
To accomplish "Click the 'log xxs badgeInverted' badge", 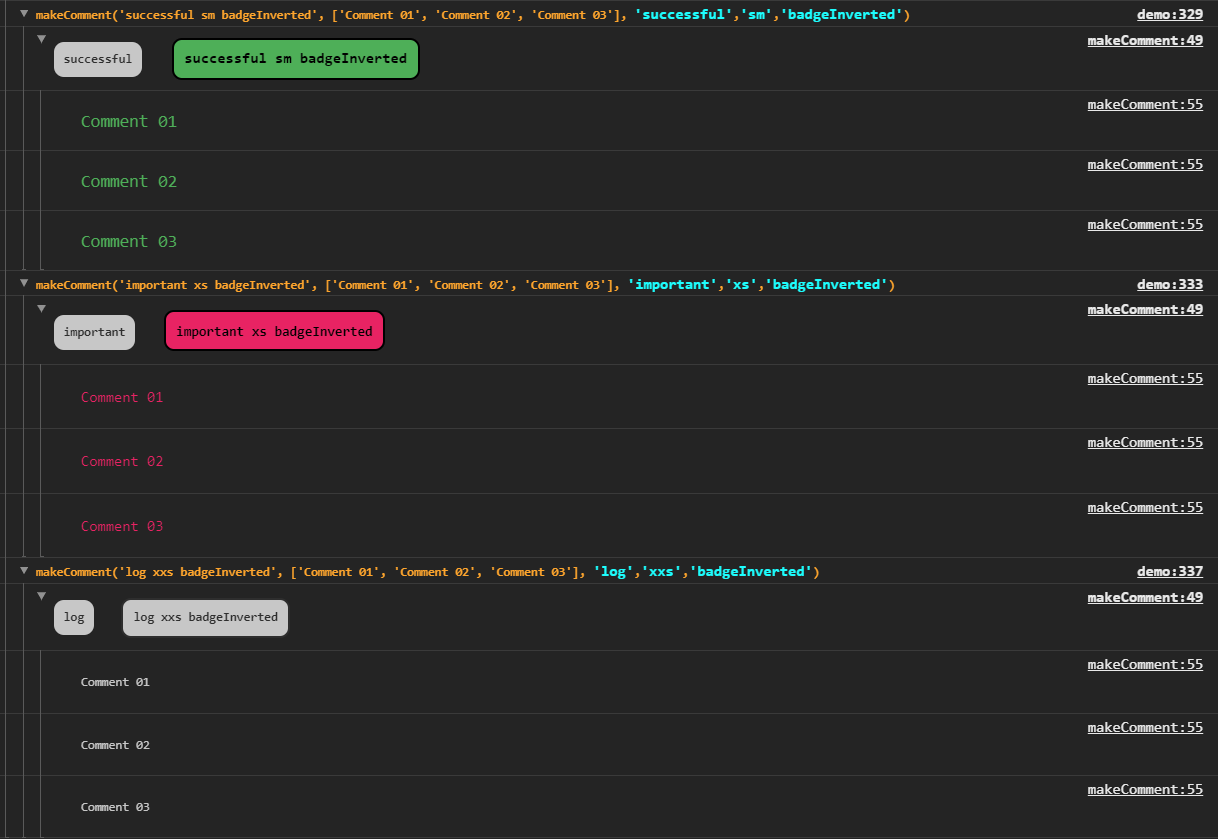I will 205,617.
